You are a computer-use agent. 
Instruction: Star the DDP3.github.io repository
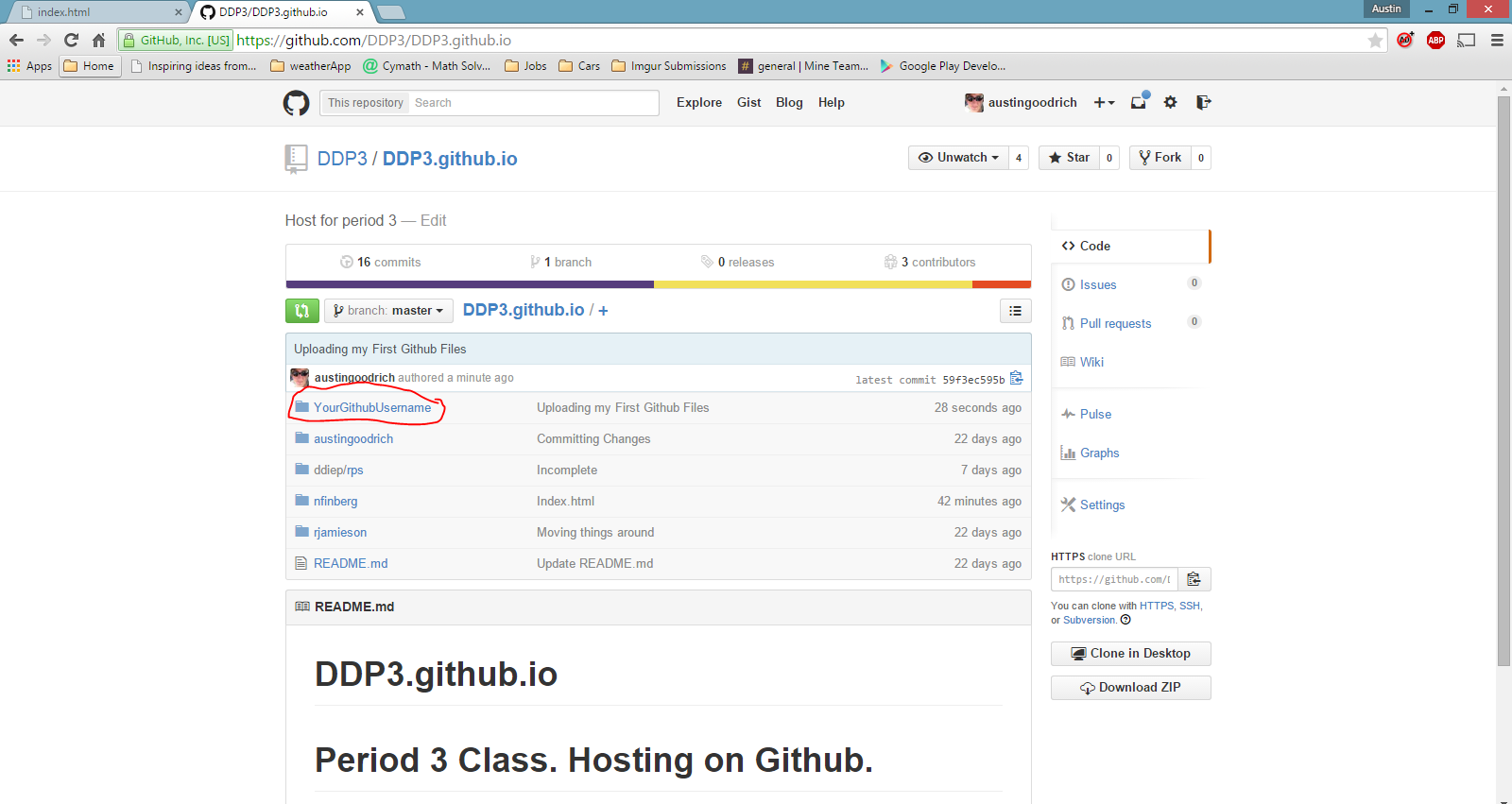click(x=1069, y=158)
